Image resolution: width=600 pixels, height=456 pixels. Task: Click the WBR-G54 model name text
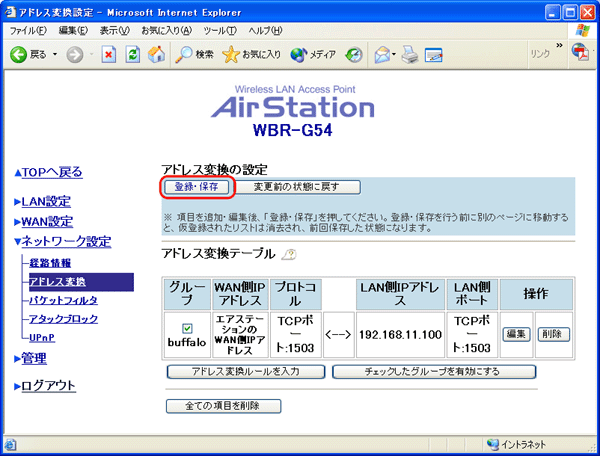pyautogui.click(x=293, y=130)
